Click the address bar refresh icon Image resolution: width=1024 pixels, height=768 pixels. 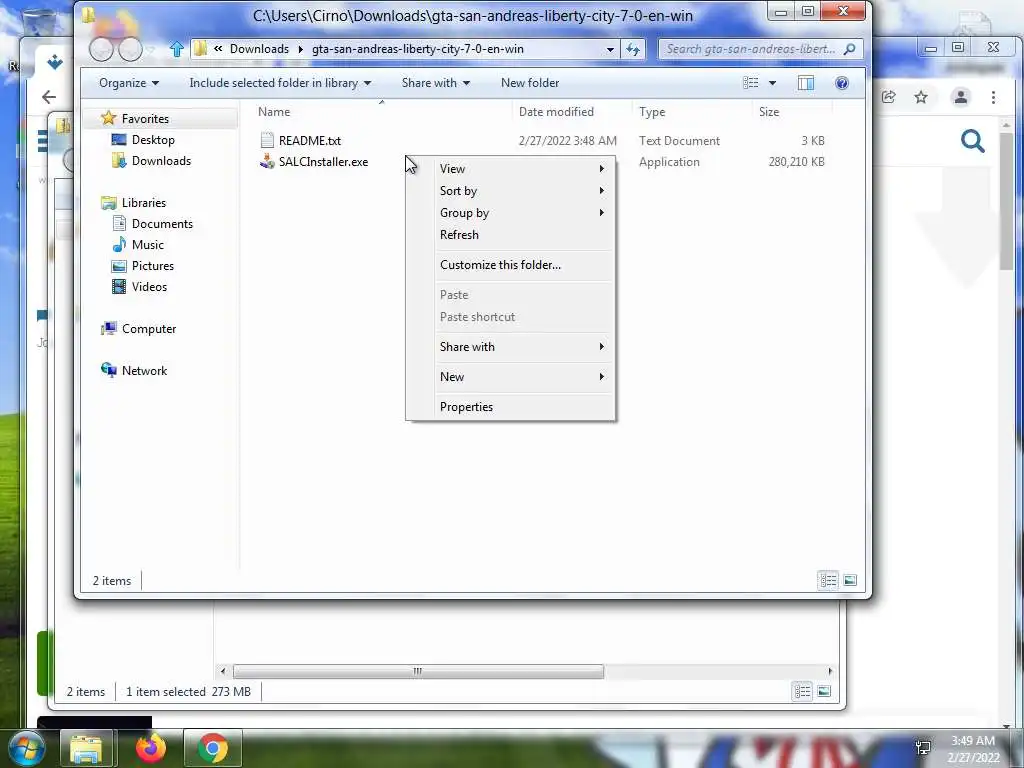(x=633, y=49)
